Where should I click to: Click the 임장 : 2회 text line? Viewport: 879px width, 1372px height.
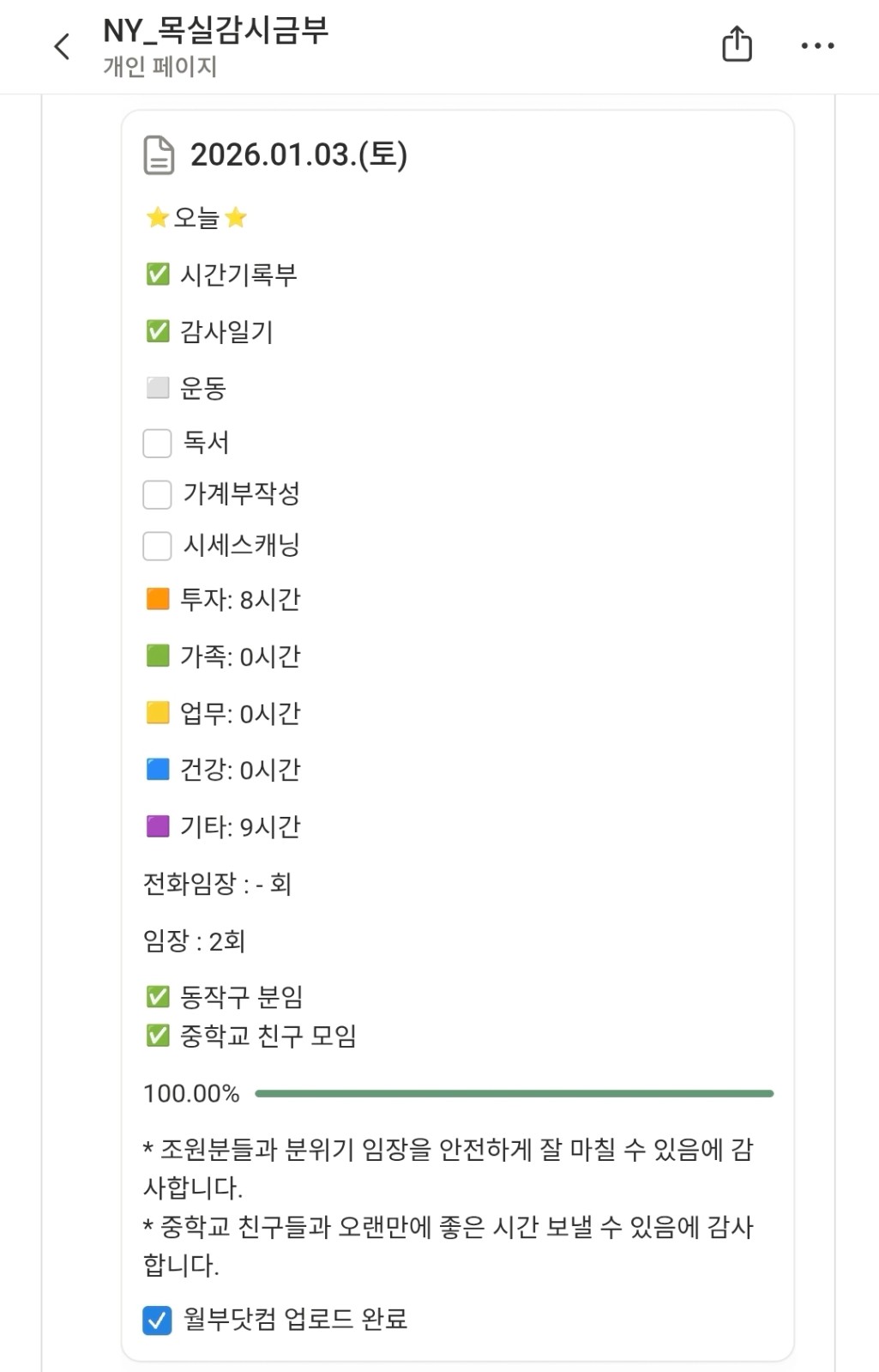(x=195, y=941)
